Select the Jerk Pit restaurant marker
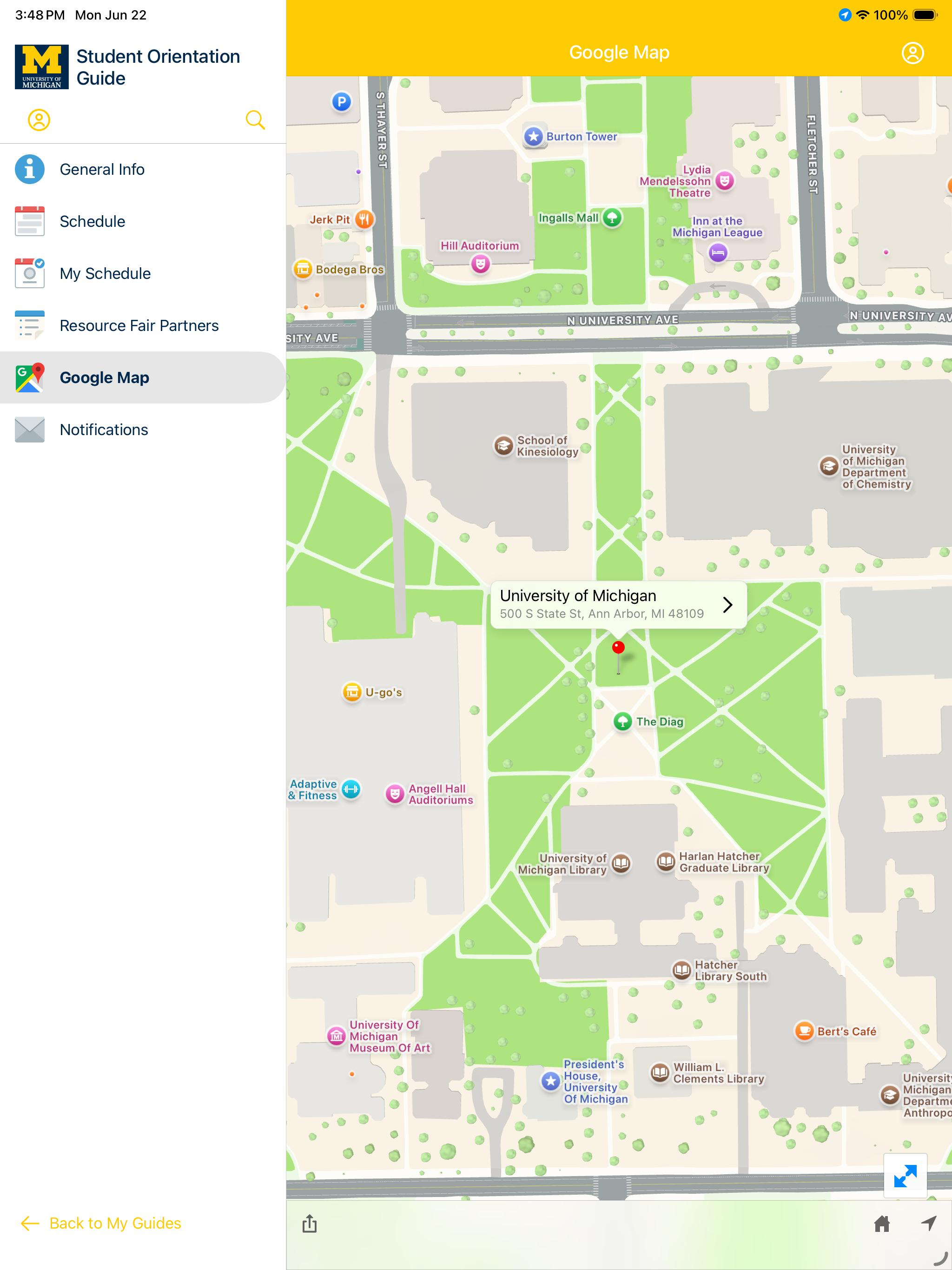The width and height of the screenshot is (952, 1270). (x=364, y=219)
